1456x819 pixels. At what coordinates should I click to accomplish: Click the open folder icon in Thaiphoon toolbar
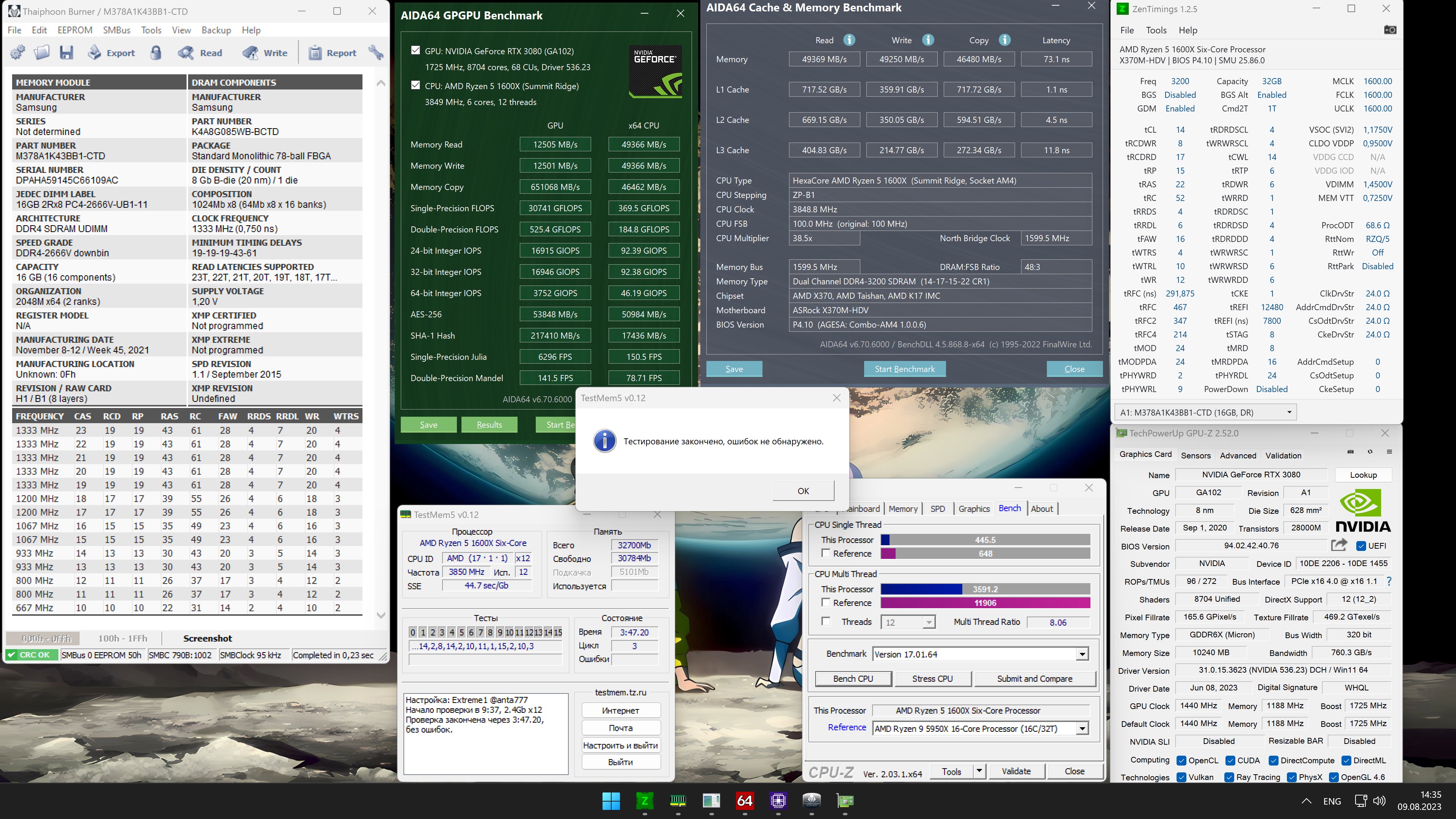pos(42,53)
